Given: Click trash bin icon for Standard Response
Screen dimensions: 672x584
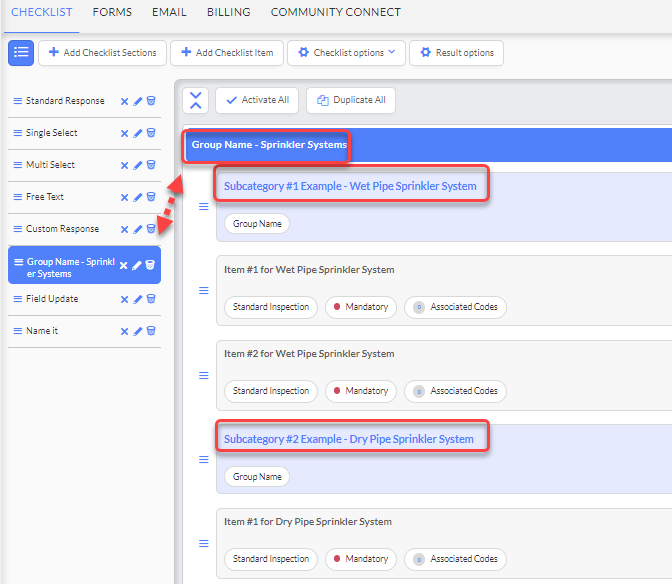Looking at the screenshot, I should click(151, 101).
